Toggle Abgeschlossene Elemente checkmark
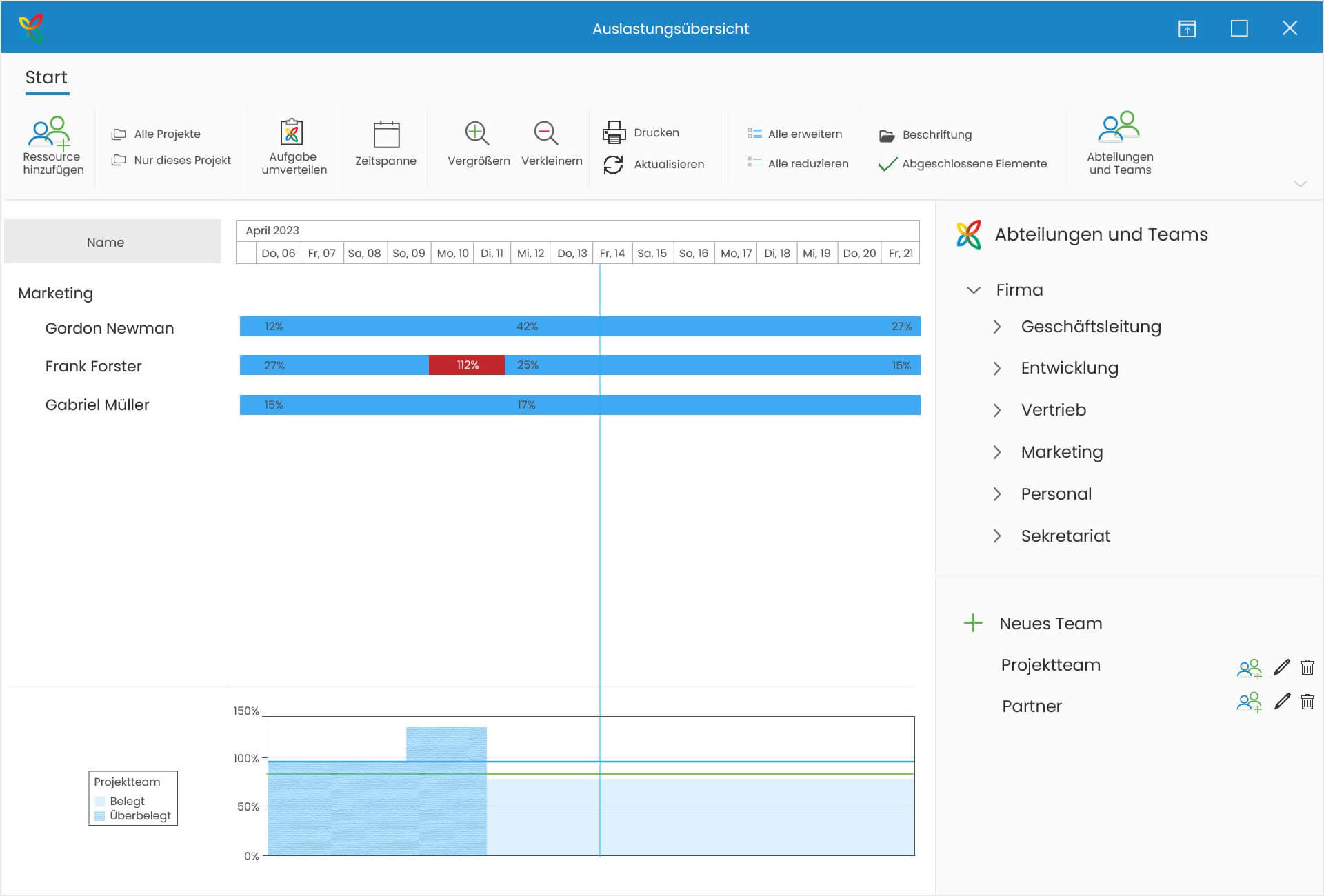 (x=887, y=164)
